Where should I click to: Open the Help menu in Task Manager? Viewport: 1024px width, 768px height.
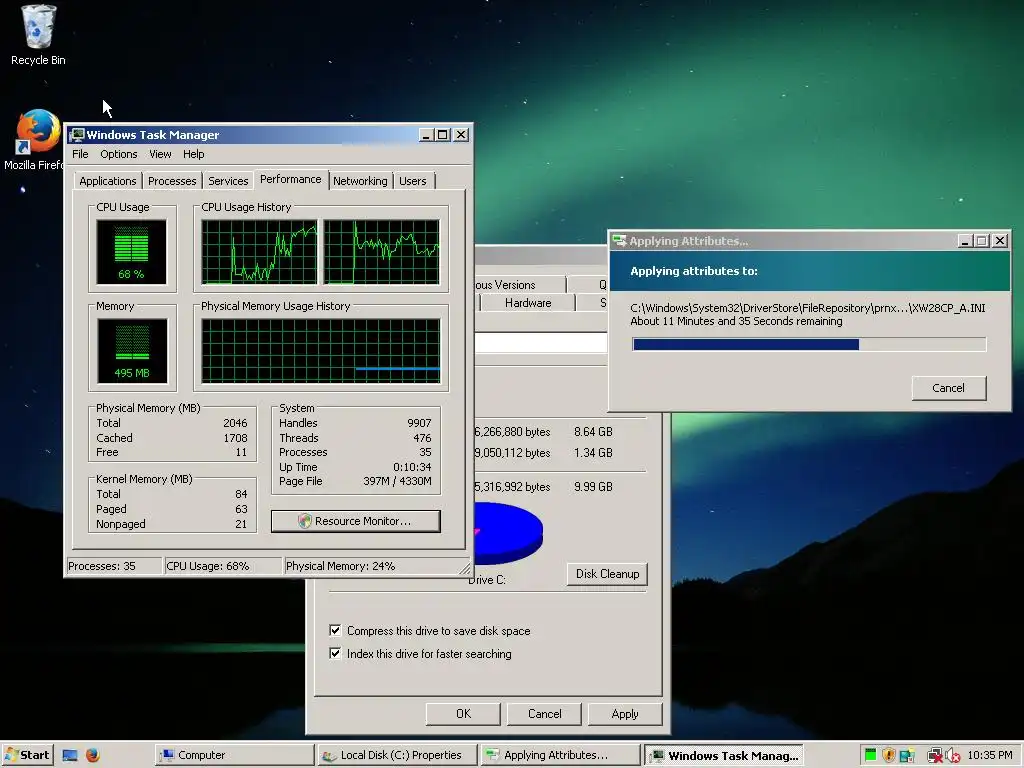[193, 154]
